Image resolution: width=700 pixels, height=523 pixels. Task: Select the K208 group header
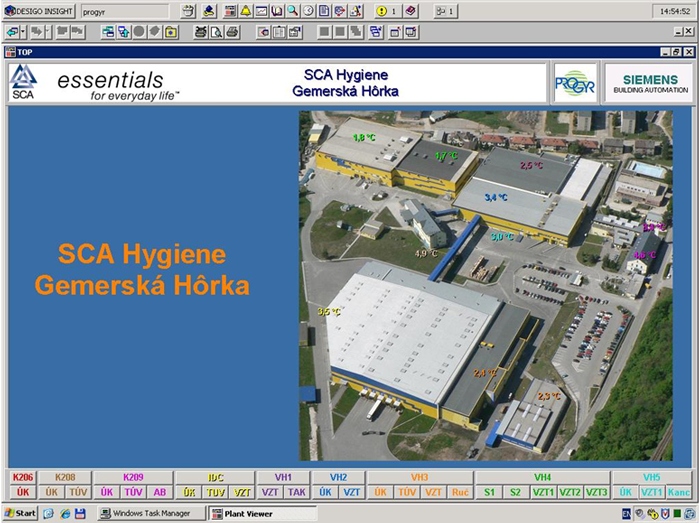click(65, 477)
